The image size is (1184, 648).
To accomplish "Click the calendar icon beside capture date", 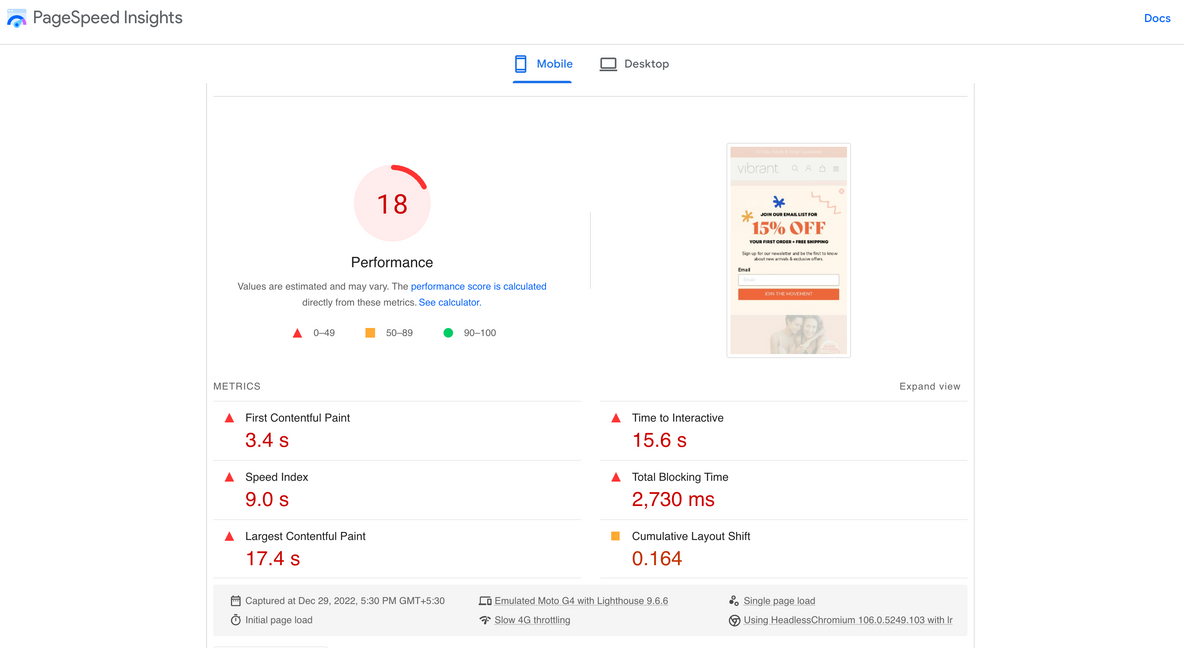I will point(236,601).
